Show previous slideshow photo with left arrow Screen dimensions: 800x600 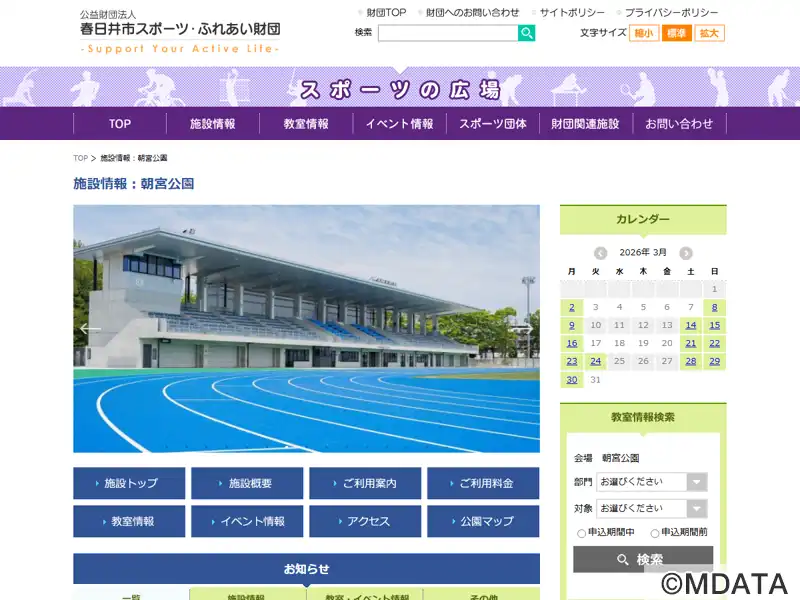91,329
